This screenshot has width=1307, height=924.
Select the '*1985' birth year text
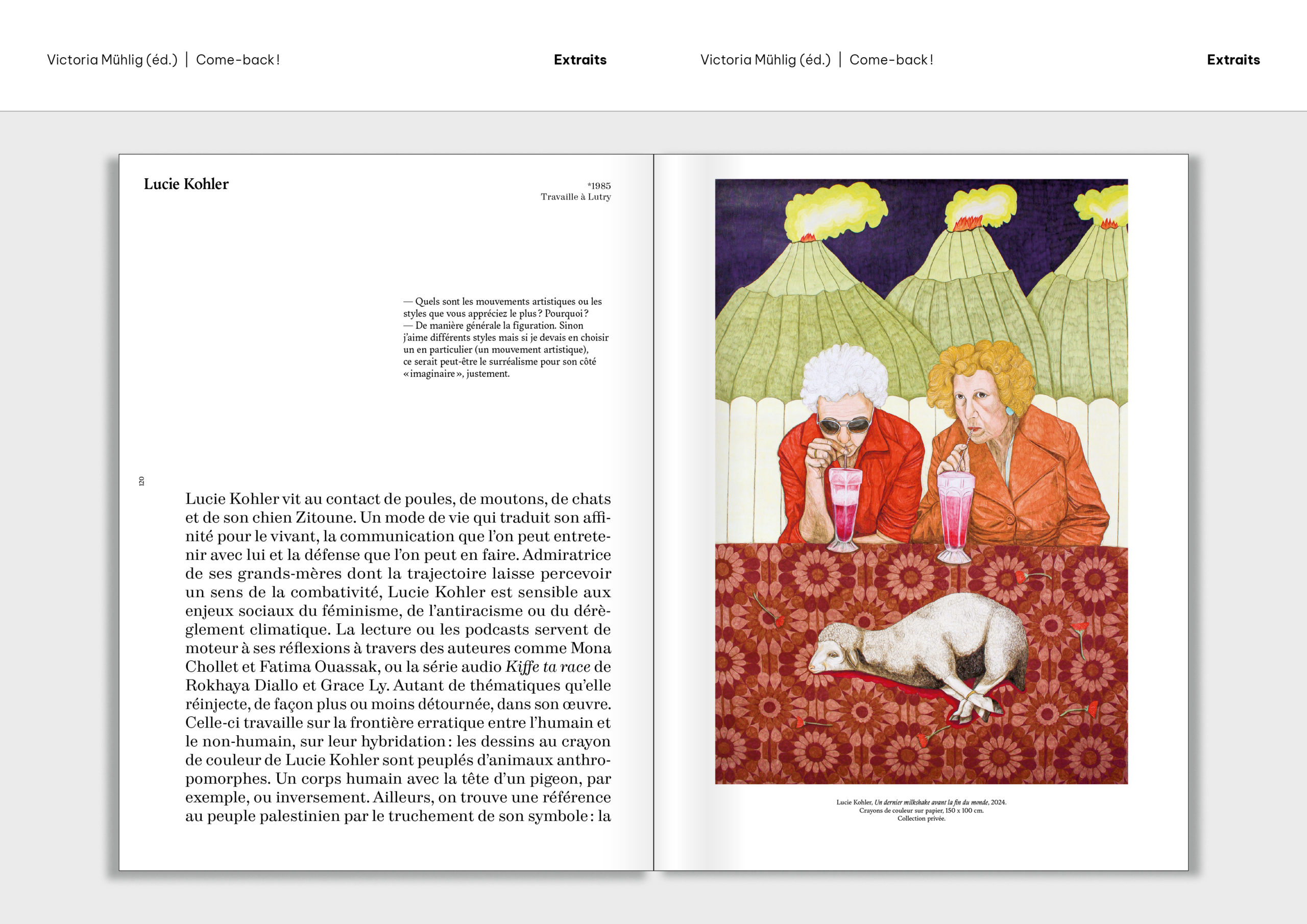click(599, 186)
